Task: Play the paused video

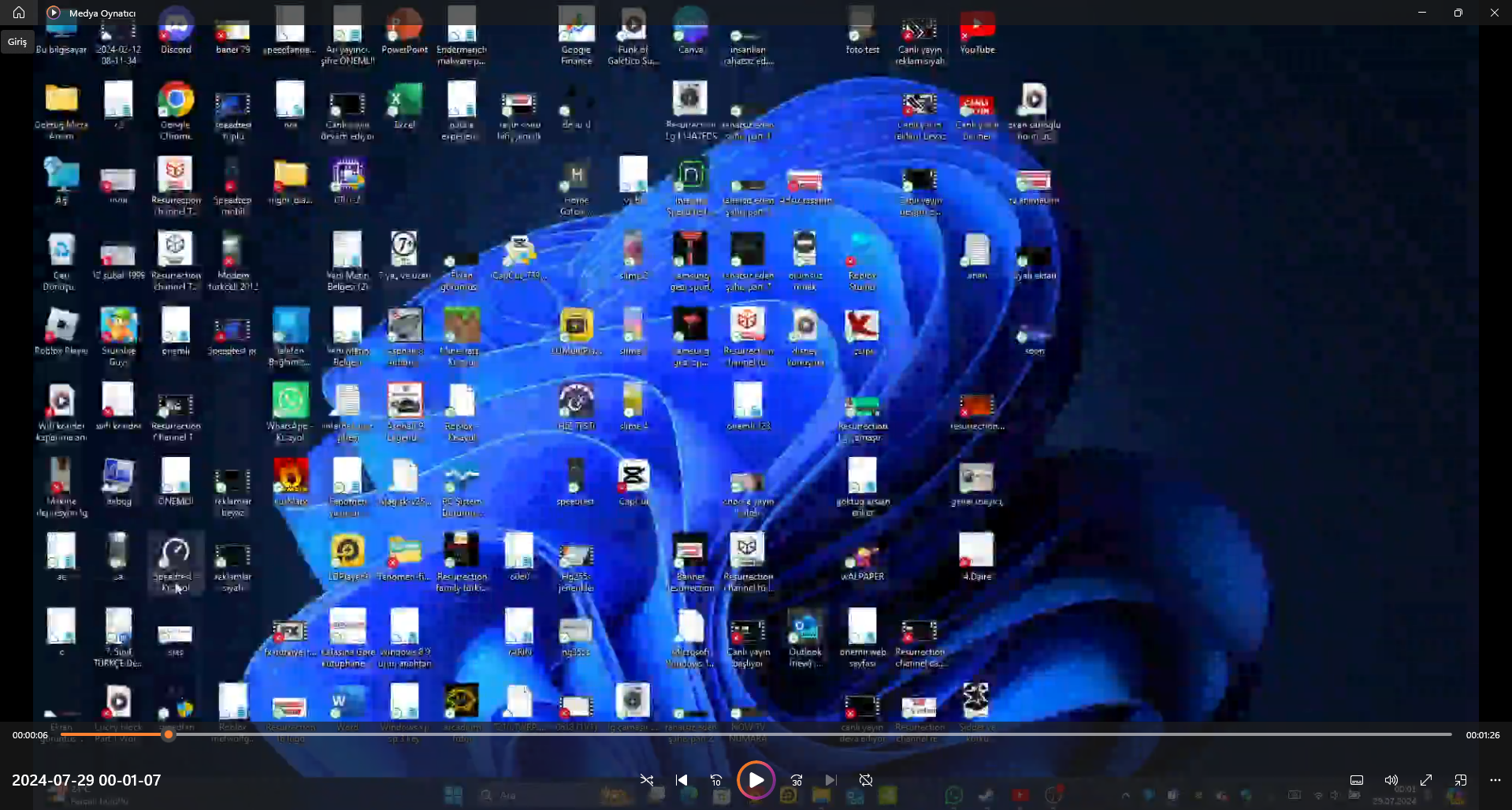Action: [x=756, y=780]
